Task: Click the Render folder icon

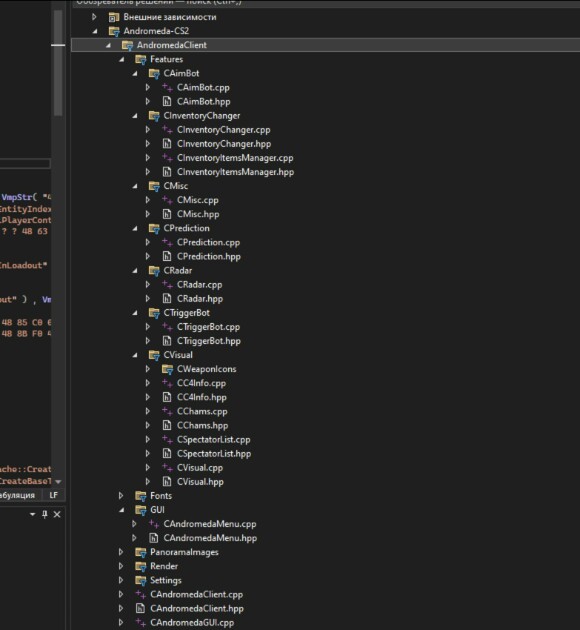Action: click(x=141, y=566)
